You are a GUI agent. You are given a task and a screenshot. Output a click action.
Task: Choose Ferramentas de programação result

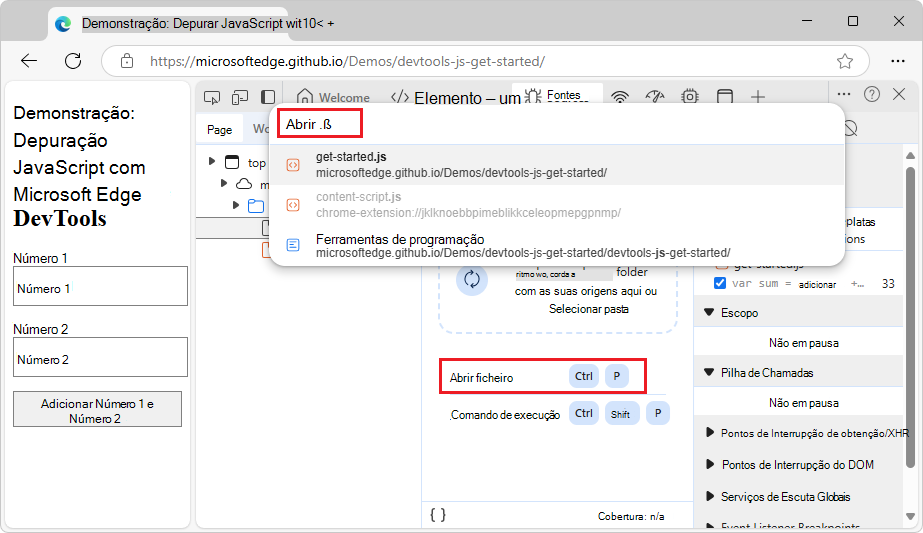pos(557,246)
